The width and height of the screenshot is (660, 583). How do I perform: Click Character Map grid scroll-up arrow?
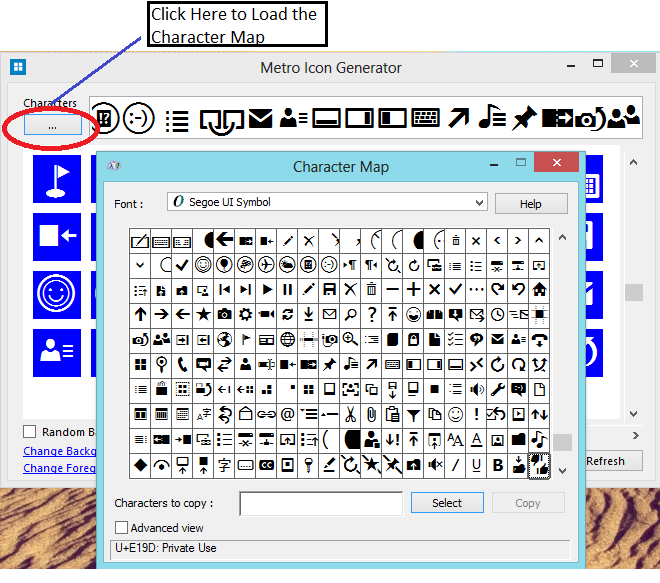[x=562, y=238]
